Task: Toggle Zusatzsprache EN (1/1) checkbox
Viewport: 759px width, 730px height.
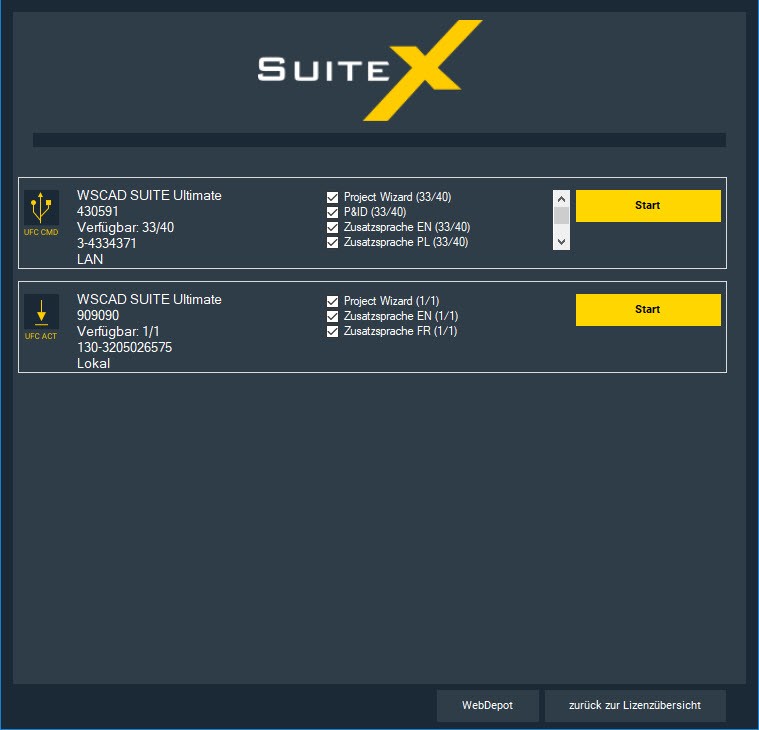Action: 332,316
